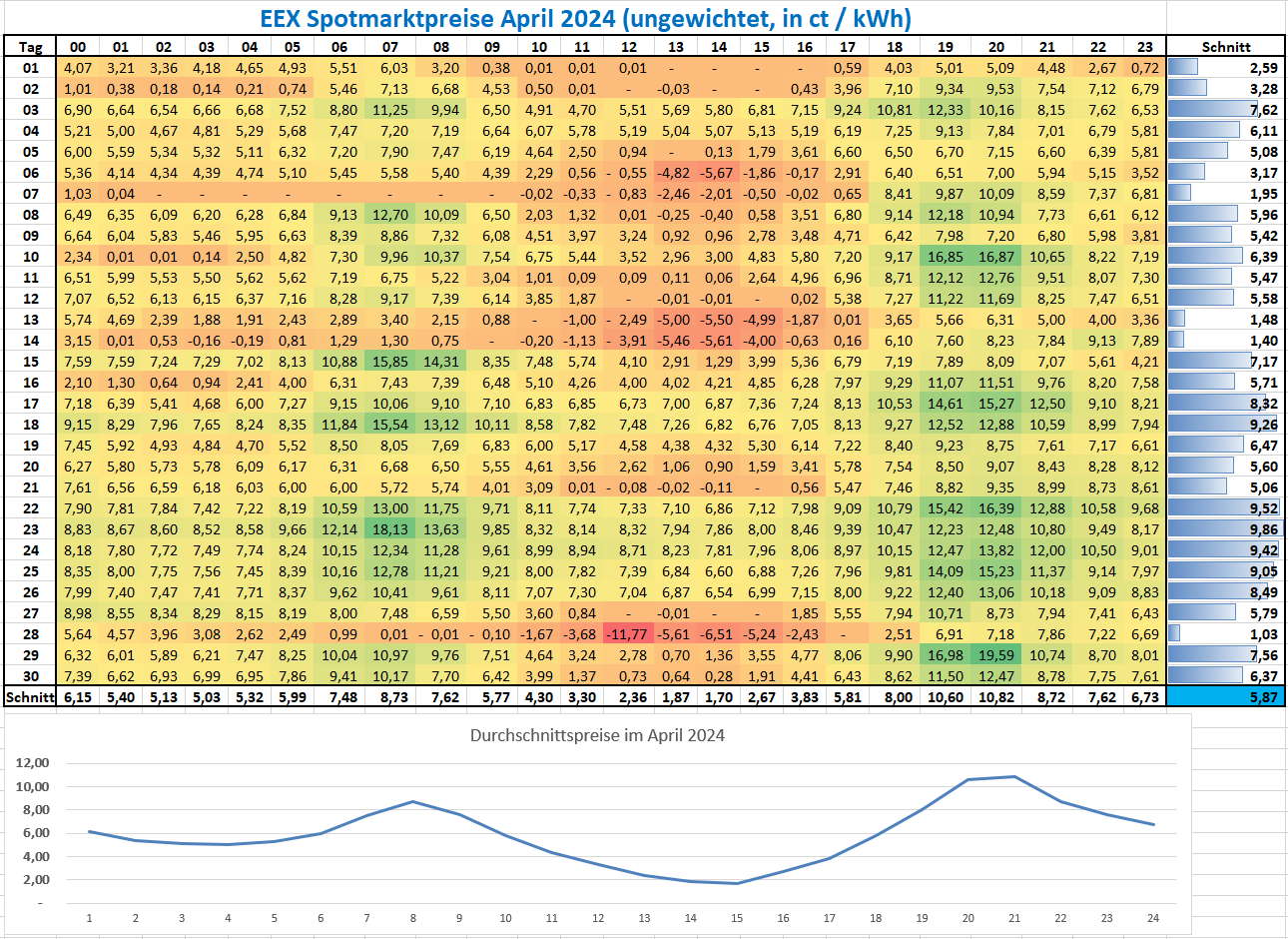Select the hour 19 average '10,60' in Schnitt row
The image size is (1288, 939).
[946, 697]
